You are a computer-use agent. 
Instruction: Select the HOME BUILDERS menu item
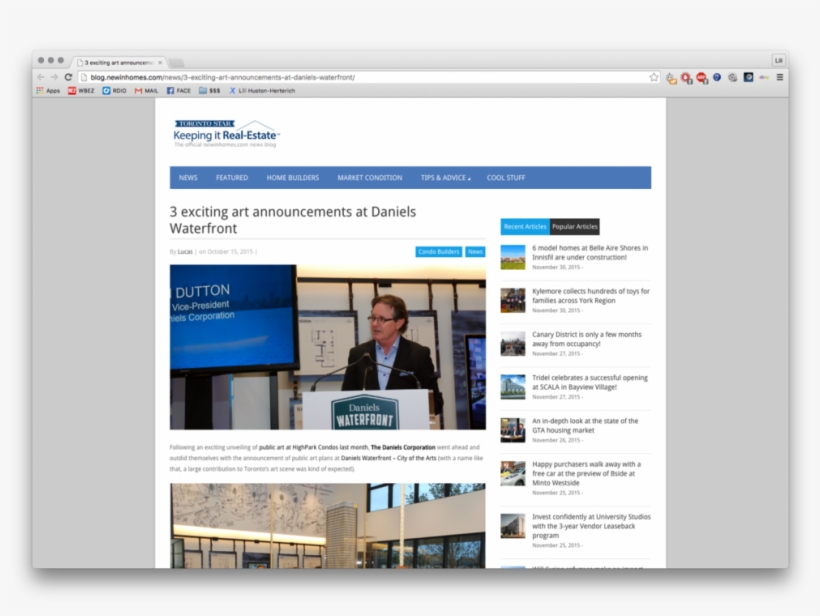[291, 177]
